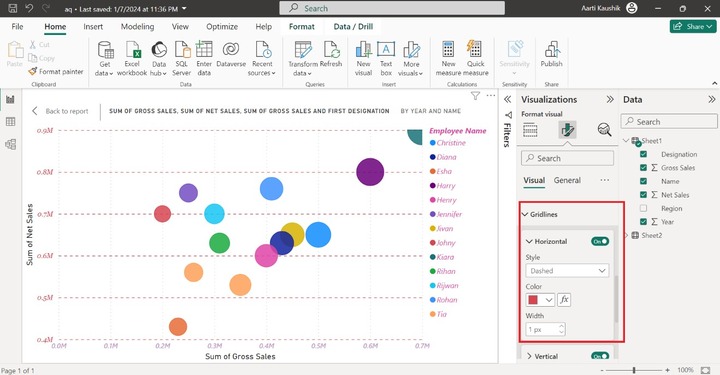Connect to SQL Server
Screen dimensions: 720x375
point(181,58)
